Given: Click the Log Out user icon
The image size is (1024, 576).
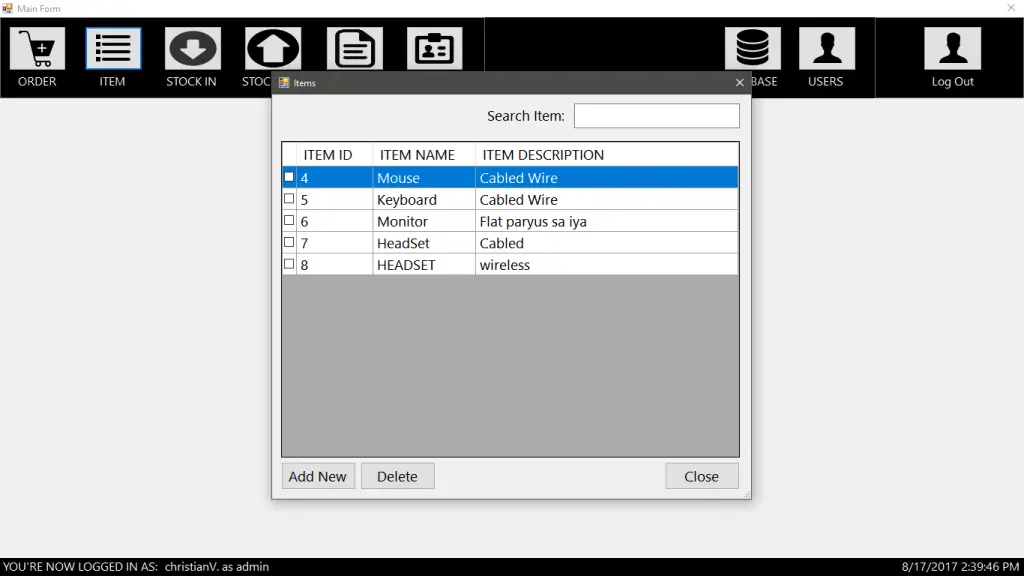Looking at the screenshot, I should (952, 48).
